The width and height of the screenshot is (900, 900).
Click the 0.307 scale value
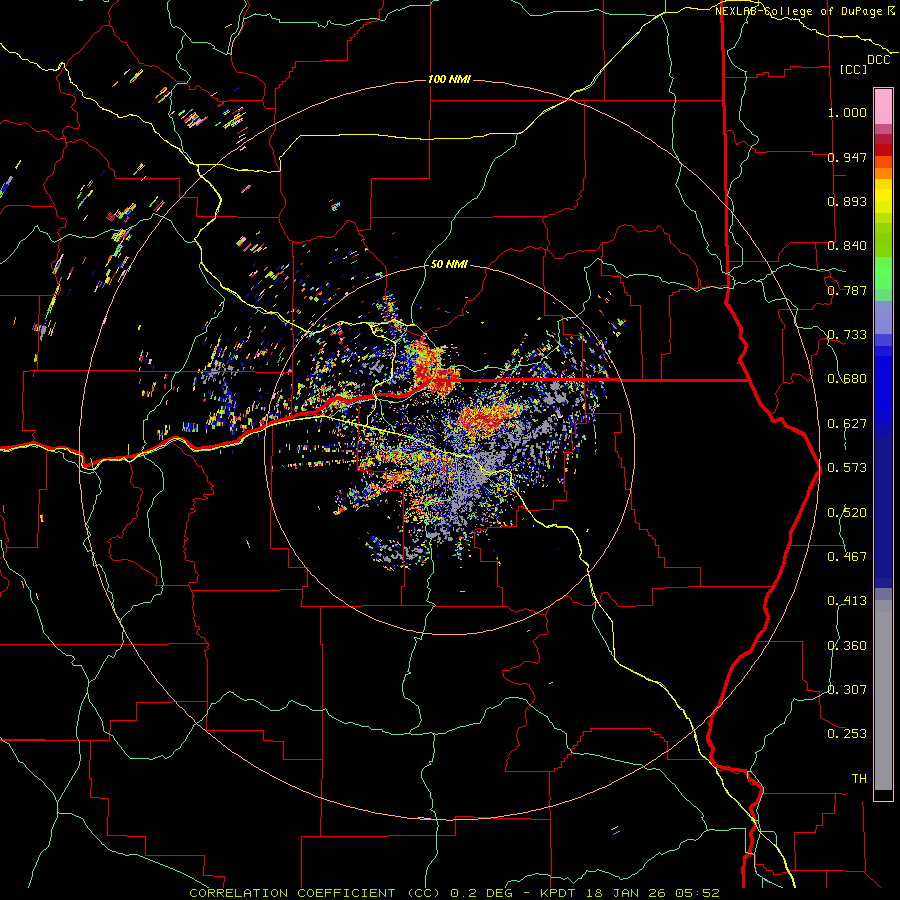pyautogui.click(x=847, y=690)
